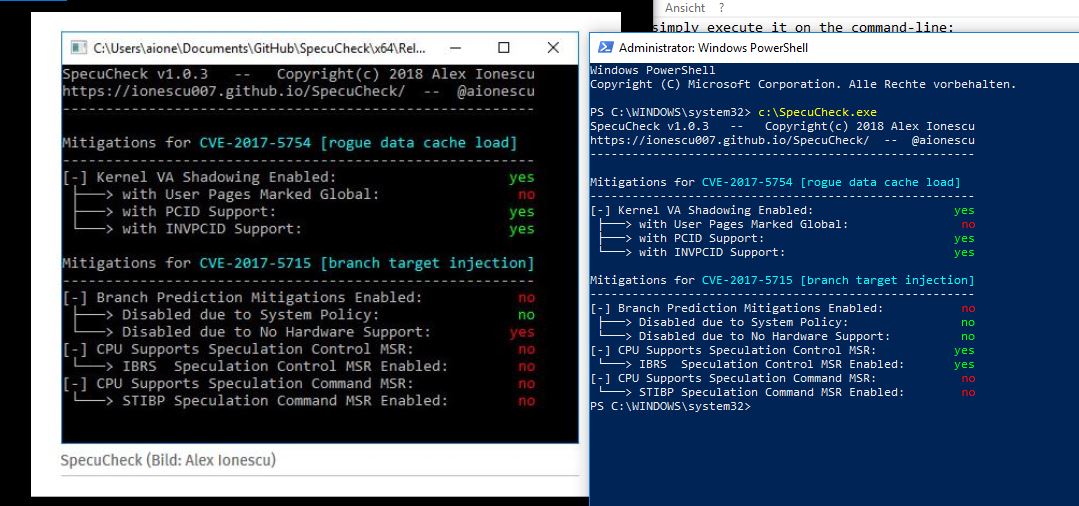
Task: Click the 'Copyright (C) Microsoft Corporation' line in PowerShell
Action: 802,84
